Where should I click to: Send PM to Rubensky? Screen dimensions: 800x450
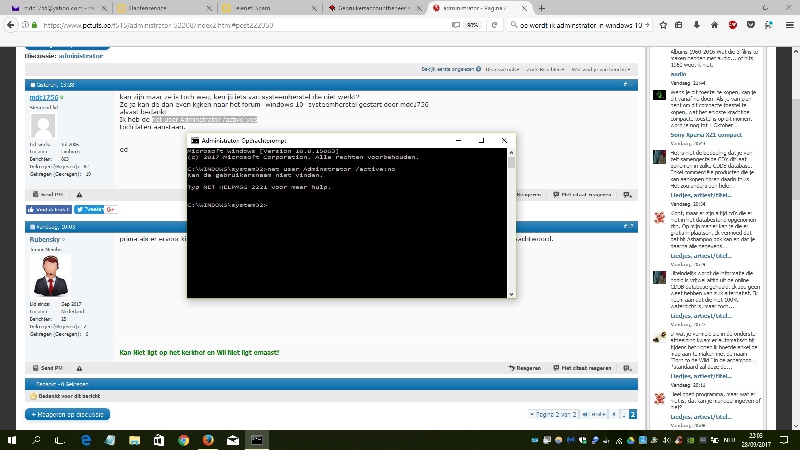pyautogui.click(x=47, y=368)
